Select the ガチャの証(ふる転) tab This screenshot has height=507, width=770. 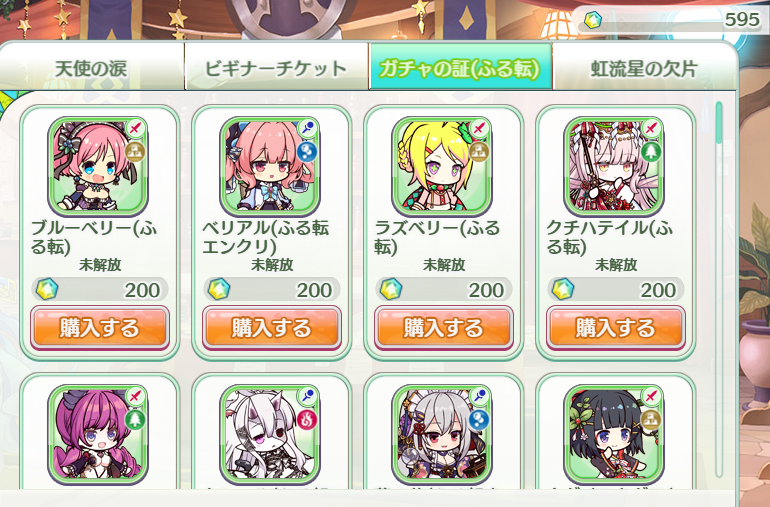point(461,67)
